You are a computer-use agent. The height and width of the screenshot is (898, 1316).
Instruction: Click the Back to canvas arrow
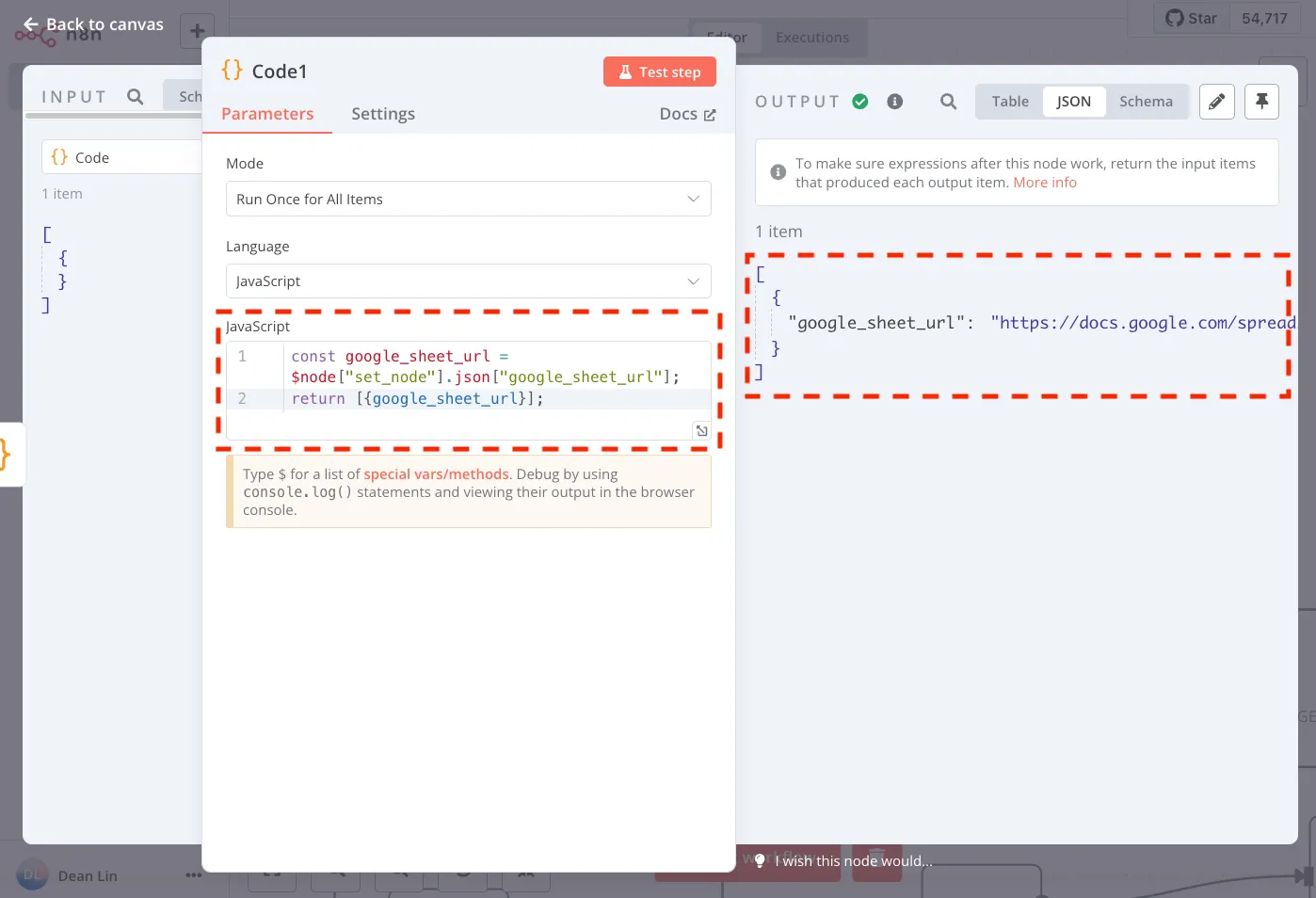tap(31, 24)
